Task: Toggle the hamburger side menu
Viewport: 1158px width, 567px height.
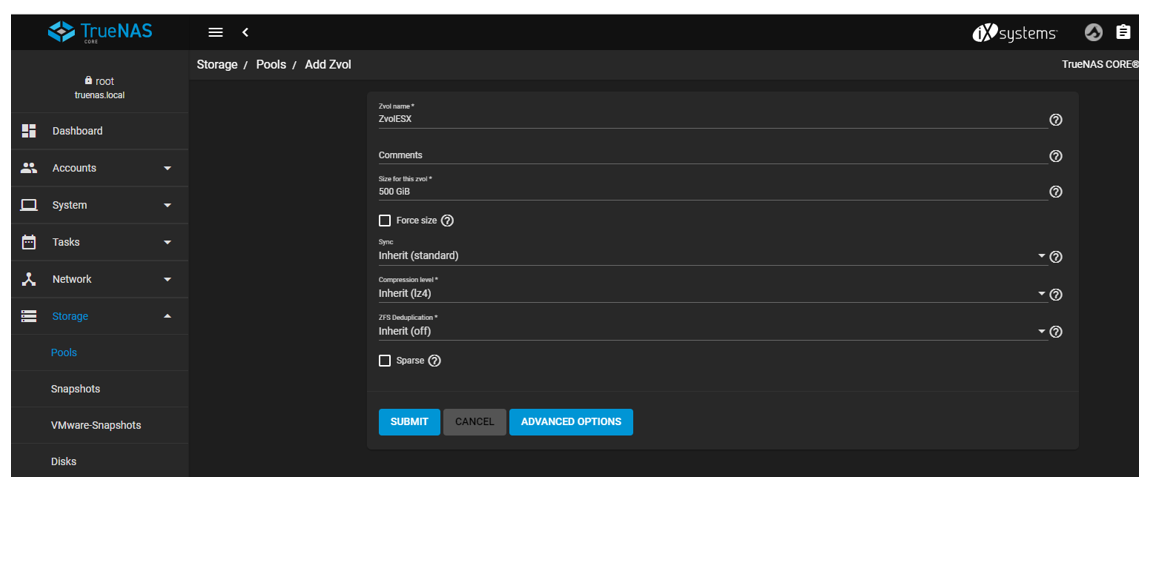Action: coord(216,32)
